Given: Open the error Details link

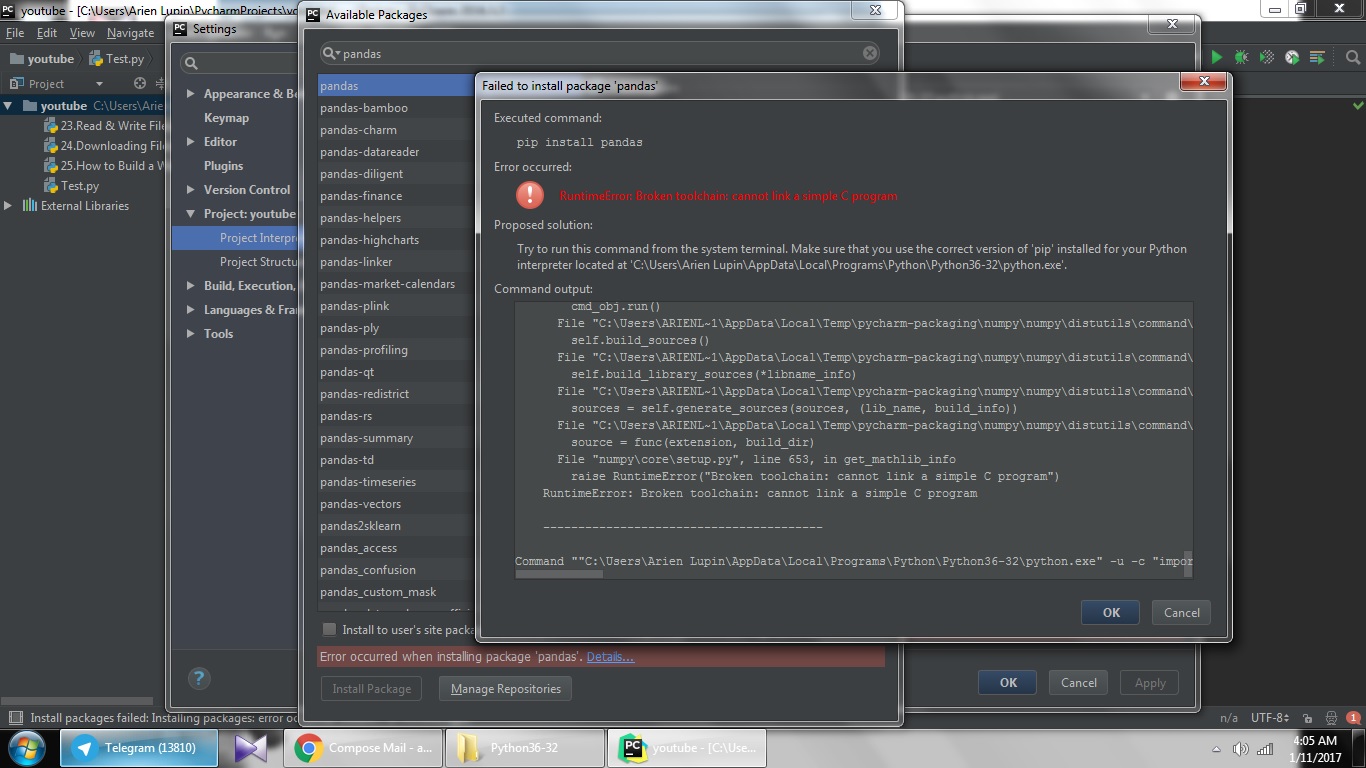Looking at the screenshot, I should [x=610, y=657].
